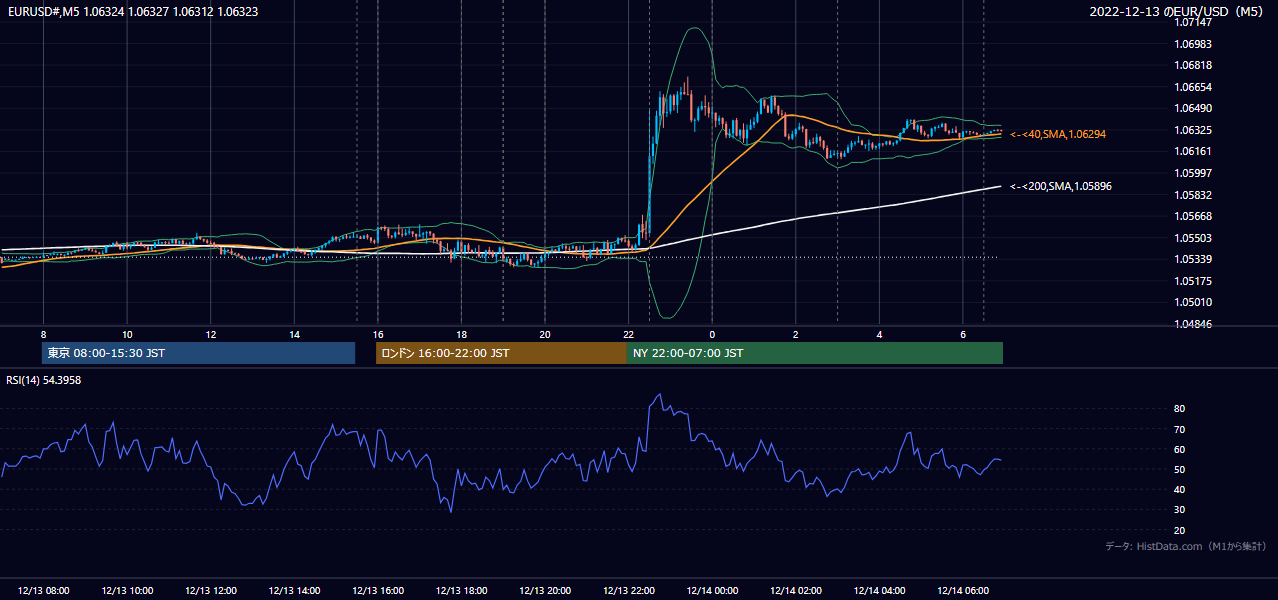Screen dimensions: 1278x600
Task: Click hour tick 22 under the price chart
Action: coord(628,334)
